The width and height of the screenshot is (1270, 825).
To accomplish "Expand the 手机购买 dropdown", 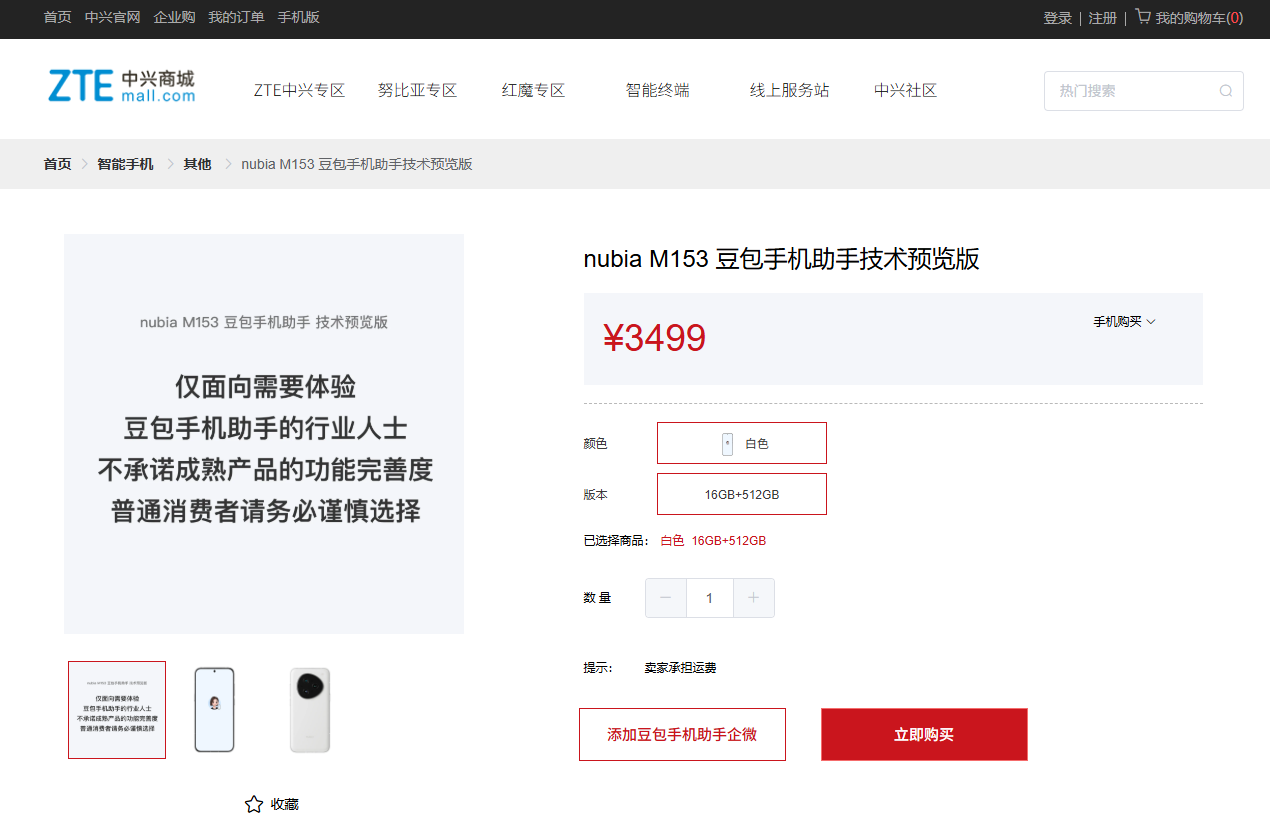I will click(1124, 321).
